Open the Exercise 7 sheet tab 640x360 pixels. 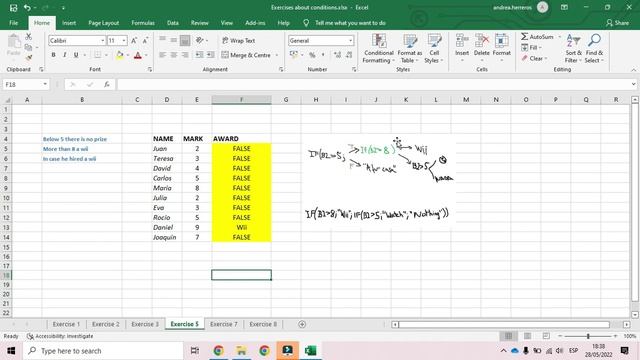223,324
